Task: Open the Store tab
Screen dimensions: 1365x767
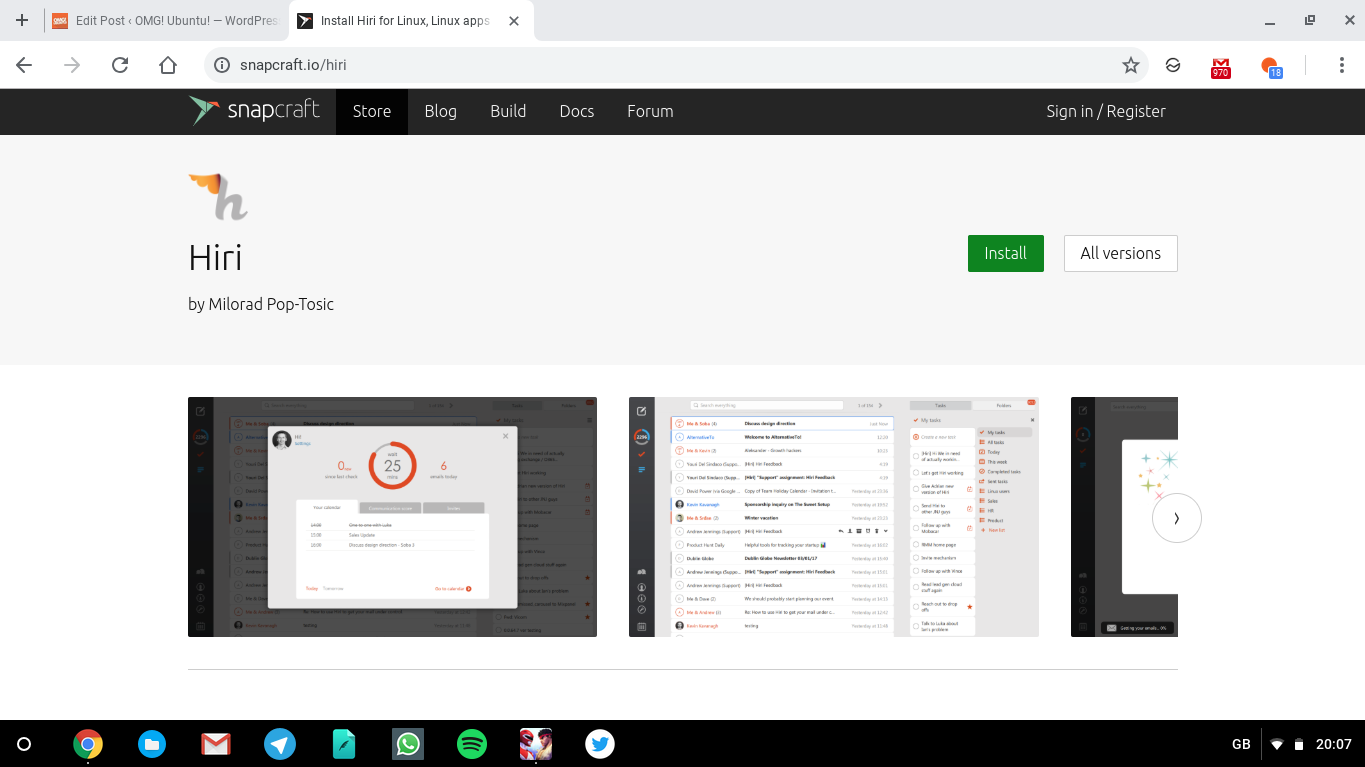Action: pyautogui.click(x=372, y=111)
